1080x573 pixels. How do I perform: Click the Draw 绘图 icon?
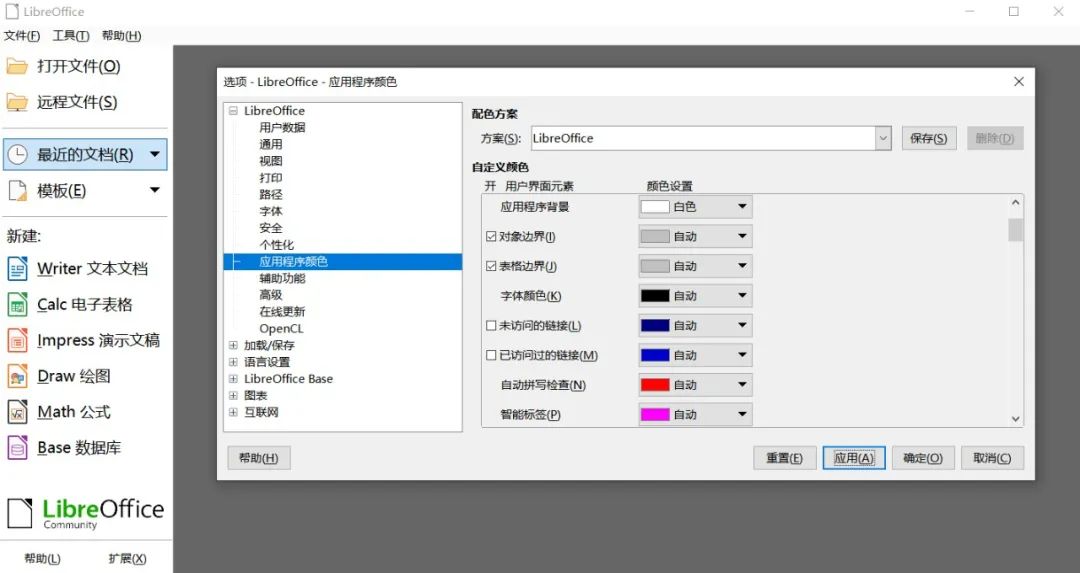click(18, 376)
